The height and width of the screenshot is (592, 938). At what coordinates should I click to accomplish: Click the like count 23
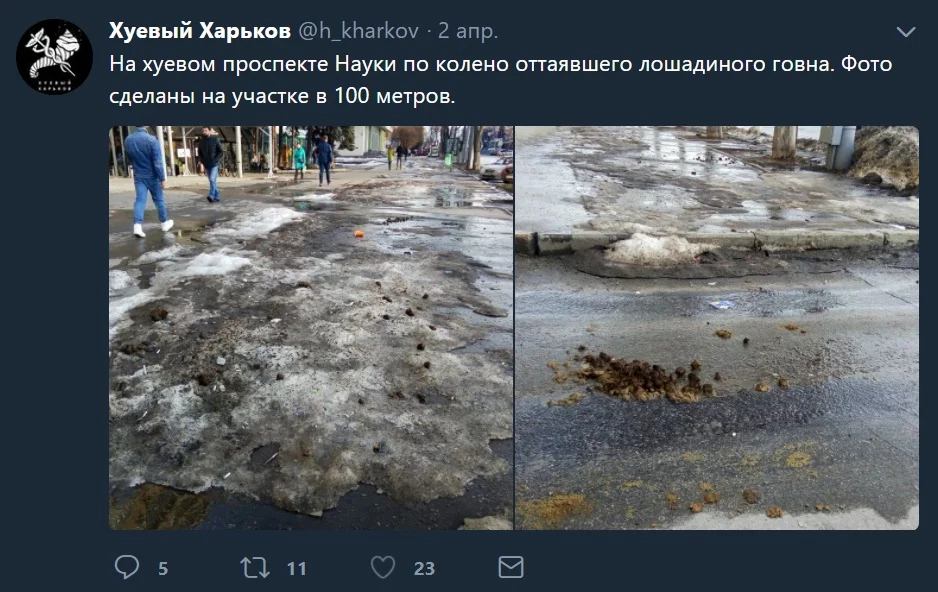[424, 568]
